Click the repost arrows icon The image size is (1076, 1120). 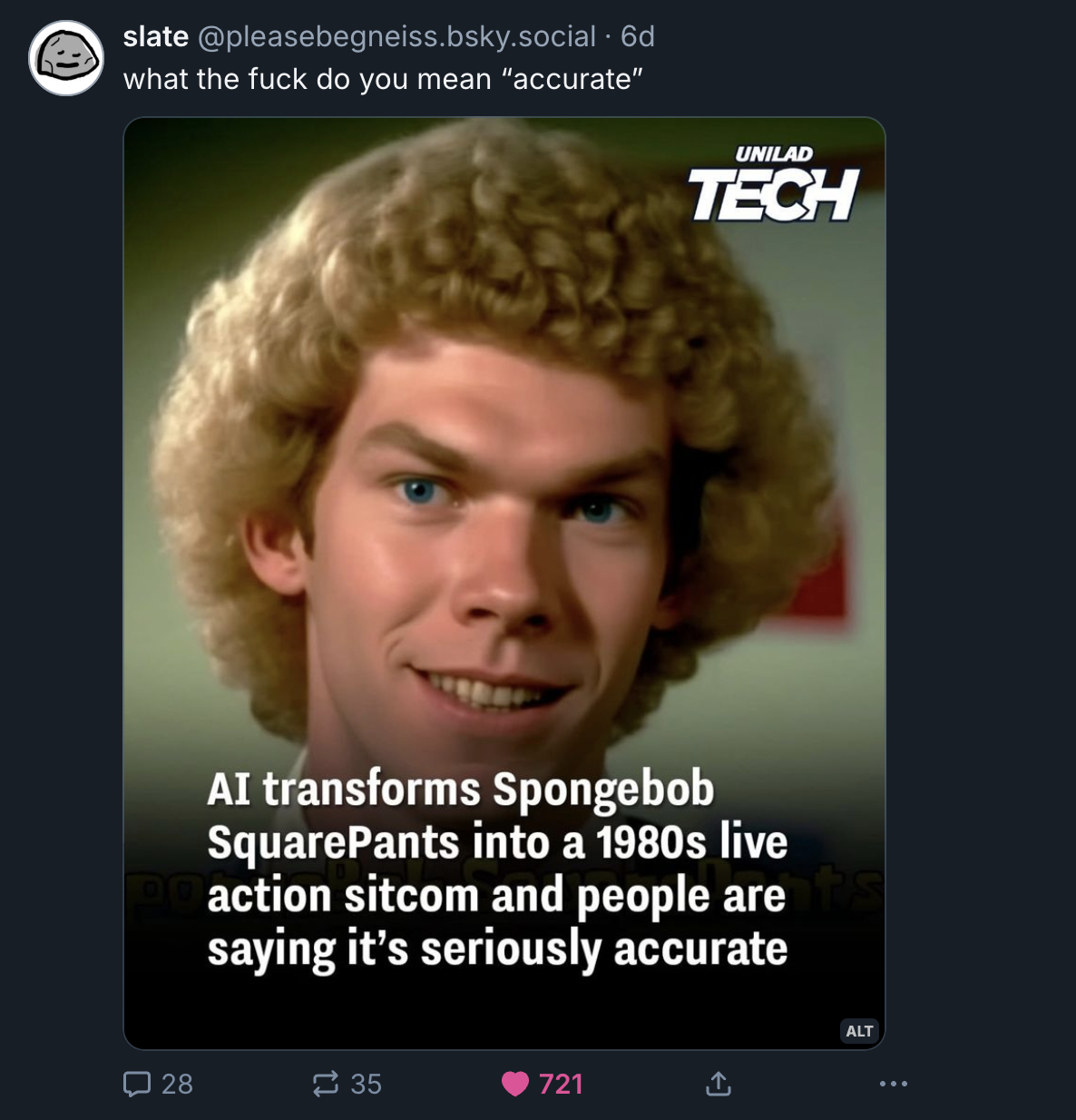[x=326, y=1084]
